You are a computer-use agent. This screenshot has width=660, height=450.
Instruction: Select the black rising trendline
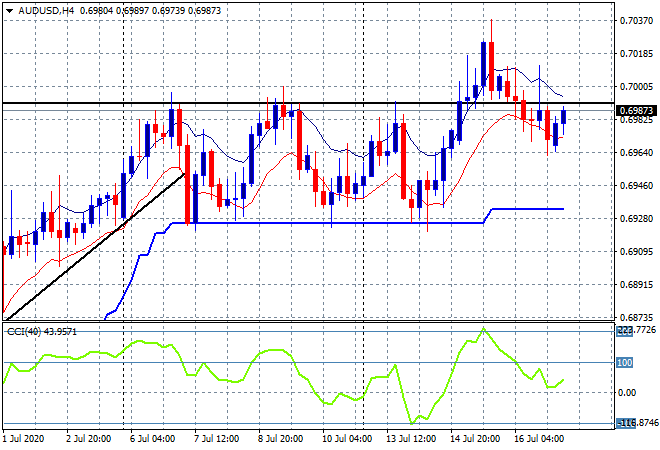point(95,246)
